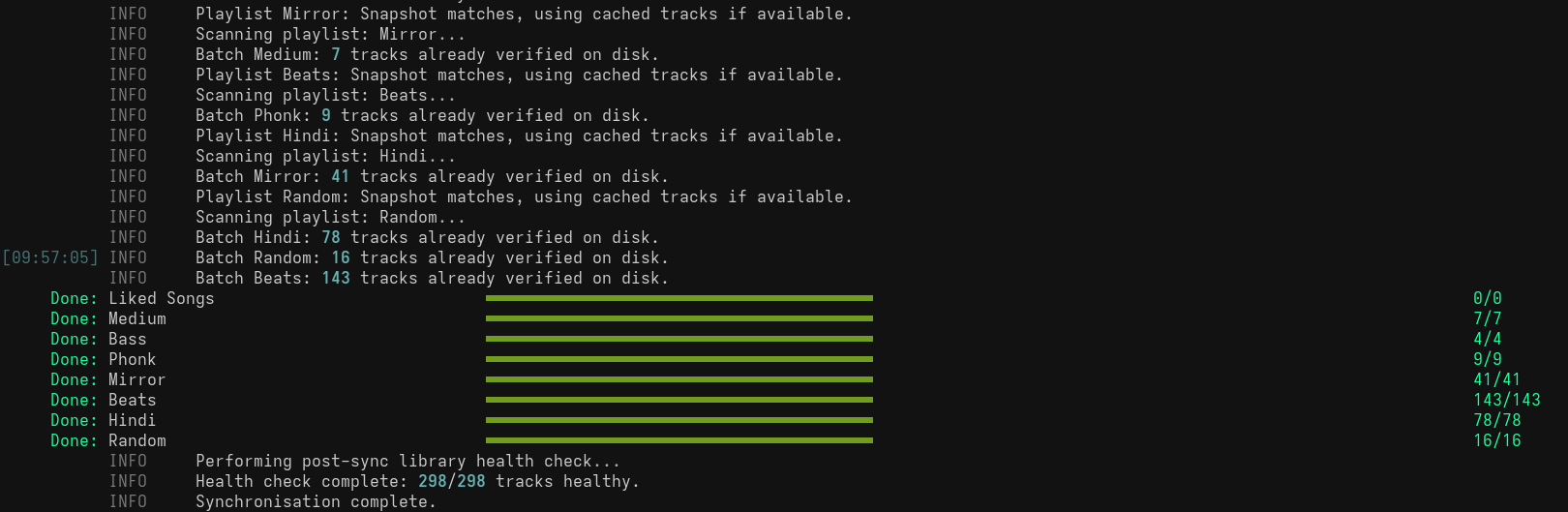This screenshot has height=512, width=1568.
Task: Select the Random playlist progress bar
Action: [678, 440]
